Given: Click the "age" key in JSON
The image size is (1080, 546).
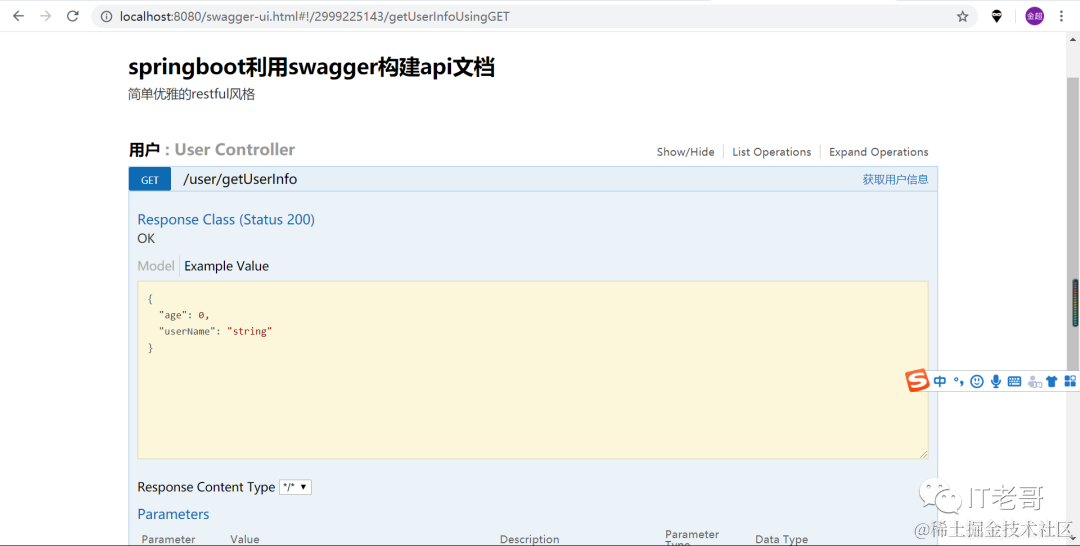Looking at the screenshot, I should pyautogui.click(x=171, y=315).
